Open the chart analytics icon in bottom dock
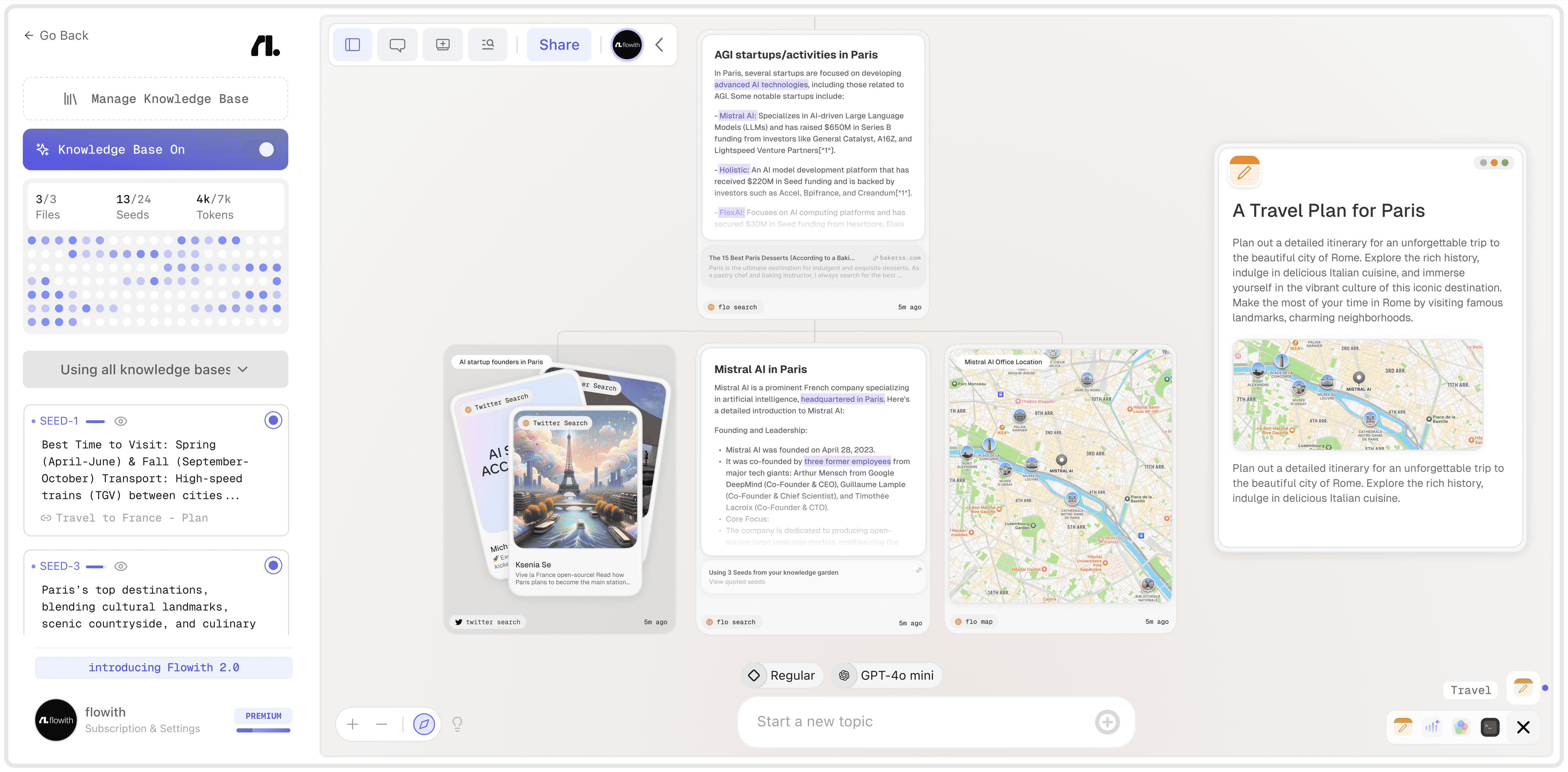1568x772 pixels. pos(1432,726)
